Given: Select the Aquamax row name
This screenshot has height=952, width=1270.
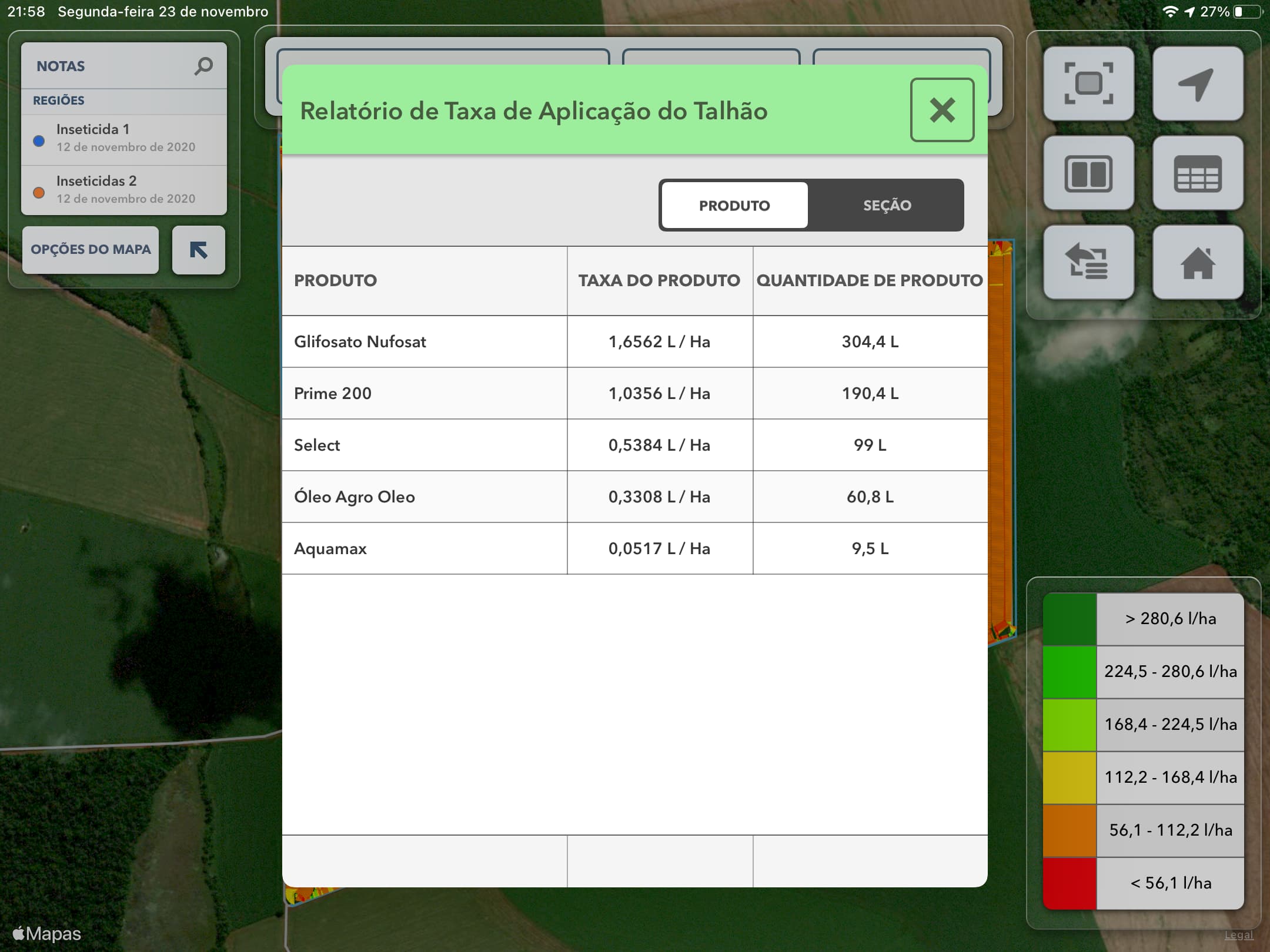Looking at the screenshot, I should tap(330, 549).
